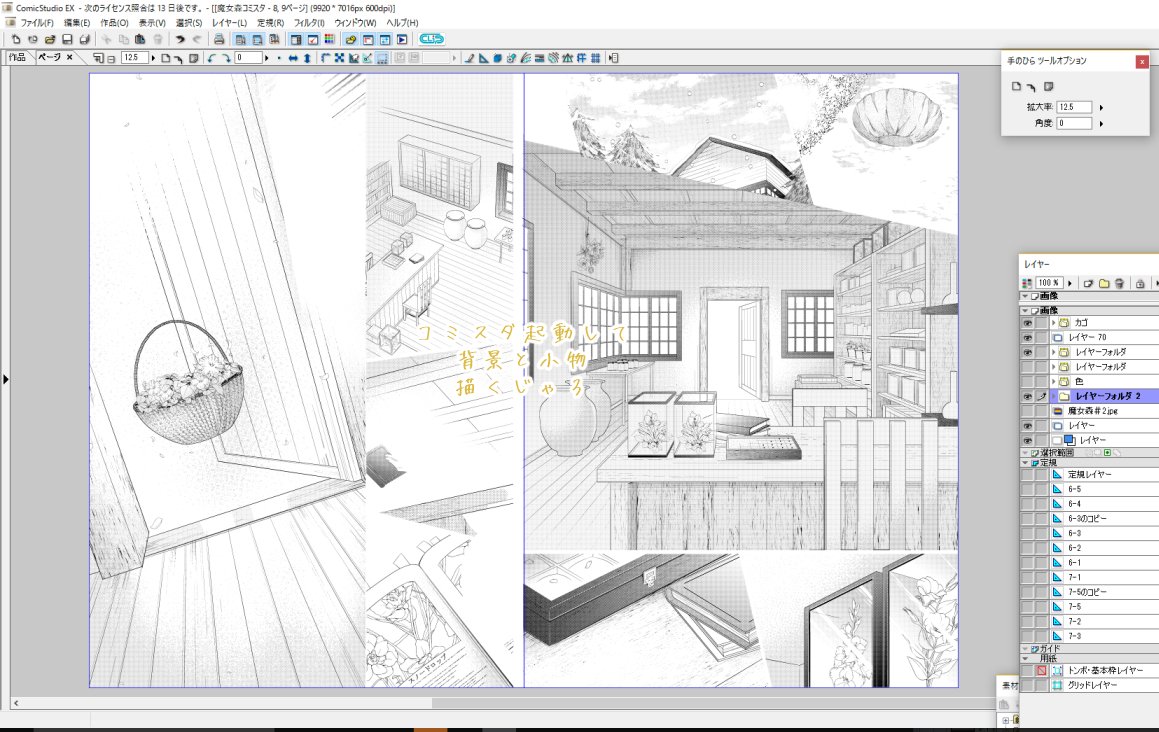Click the layer color display icon beside opacity

tap(1027, 284)
